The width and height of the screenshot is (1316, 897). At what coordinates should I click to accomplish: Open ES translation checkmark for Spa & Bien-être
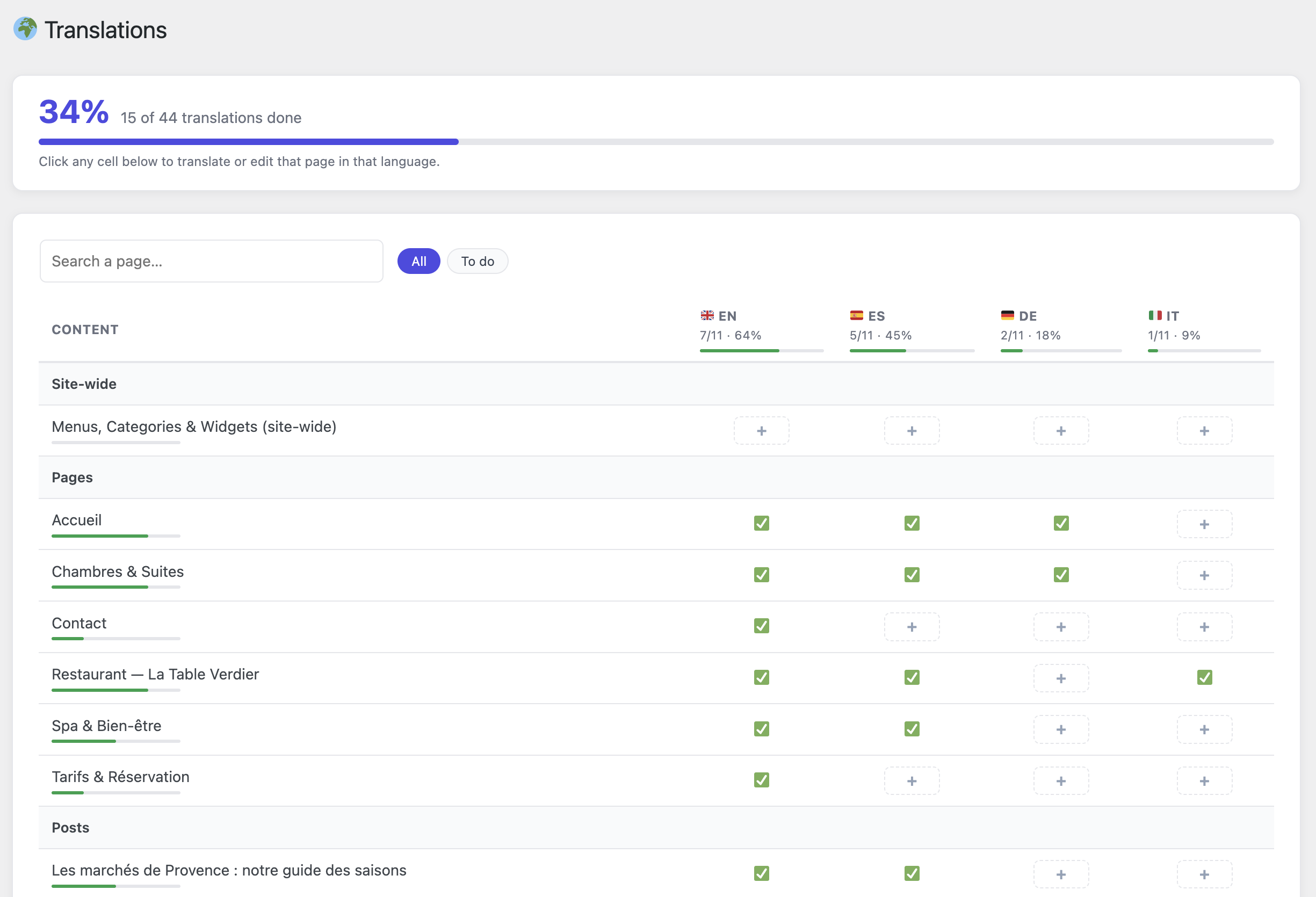click(912, 729)
